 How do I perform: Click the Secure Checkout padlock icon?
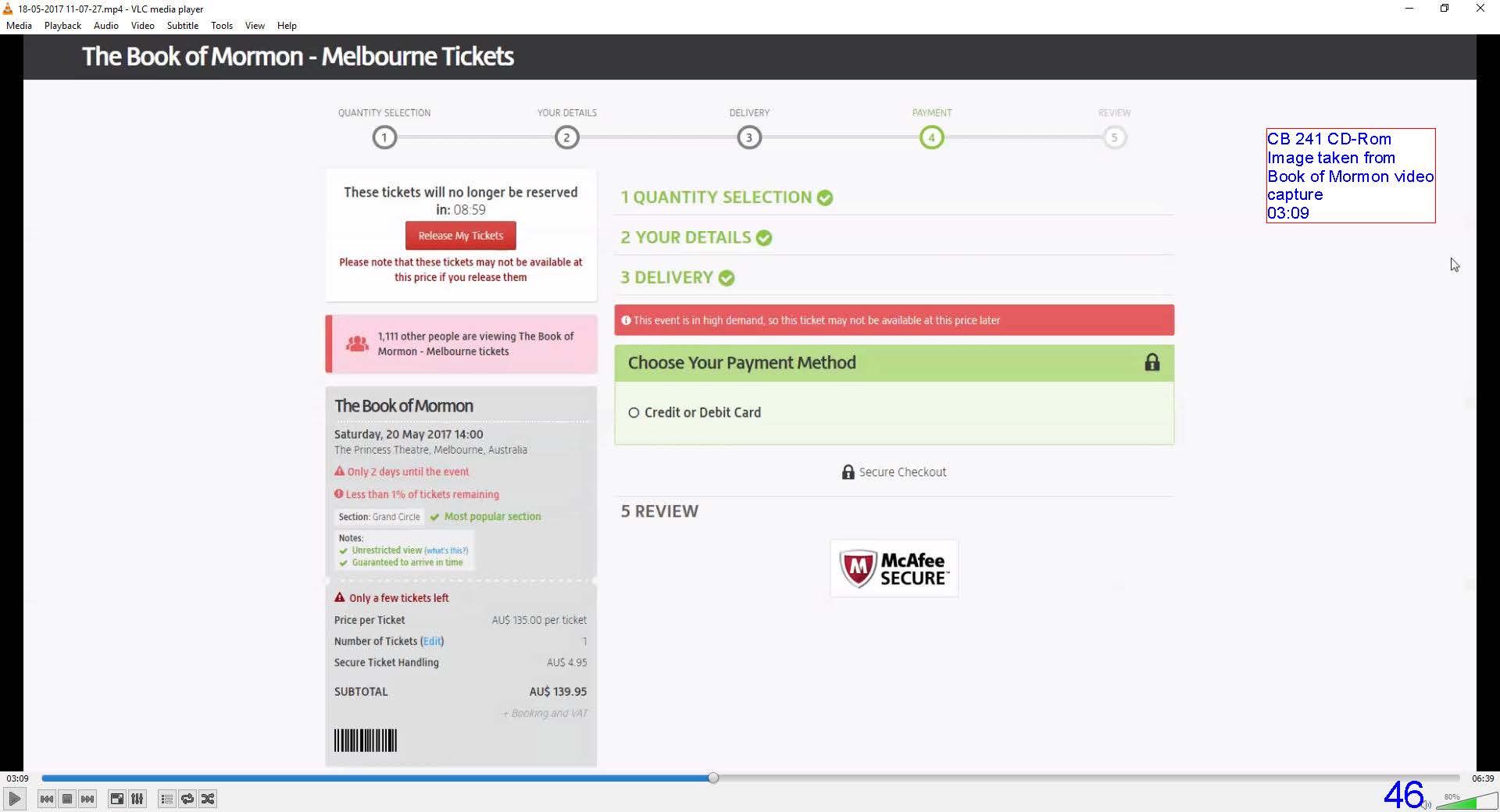[848, 472]
